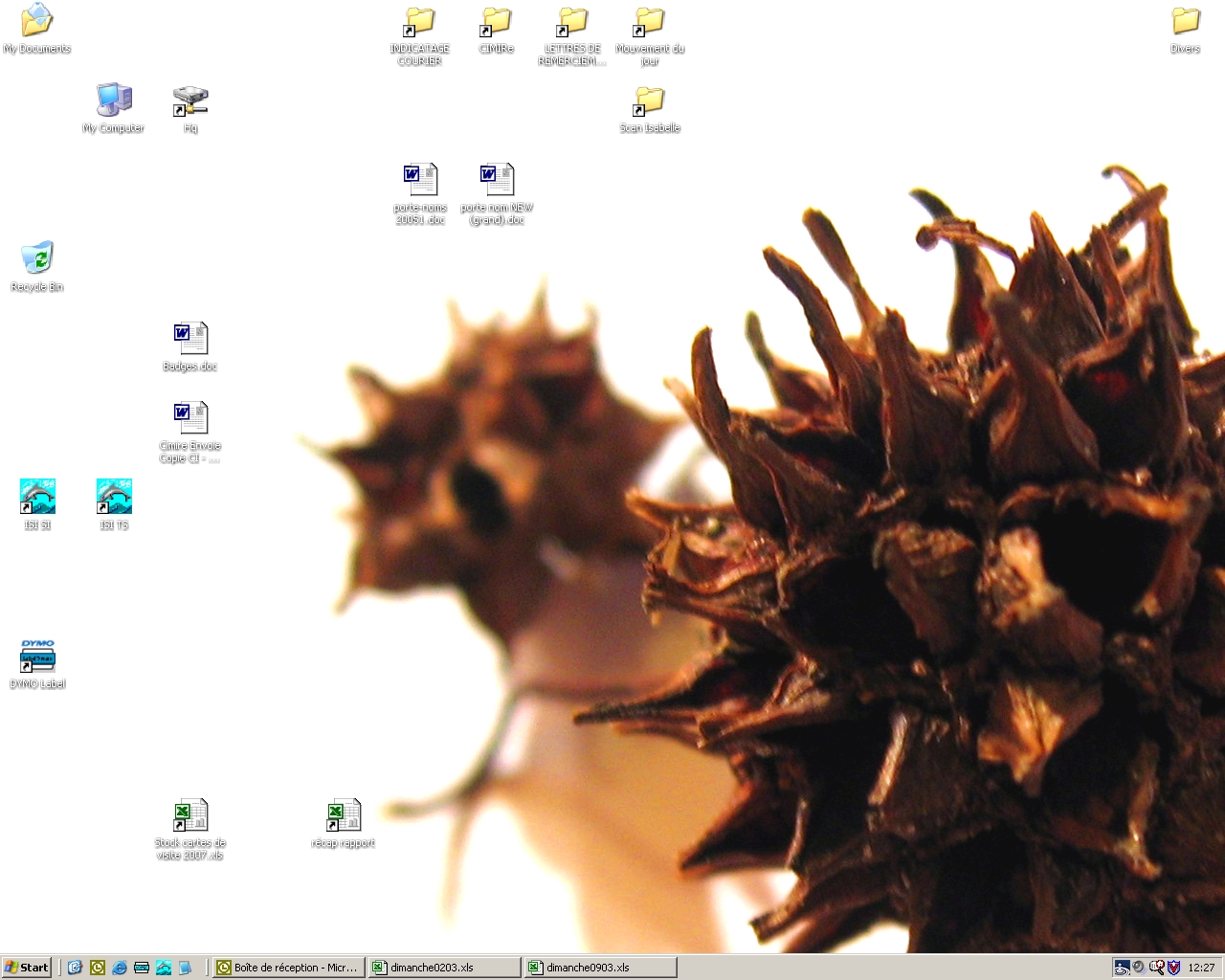Click the dolphin icon in Quick Launch

coord(164,968)
